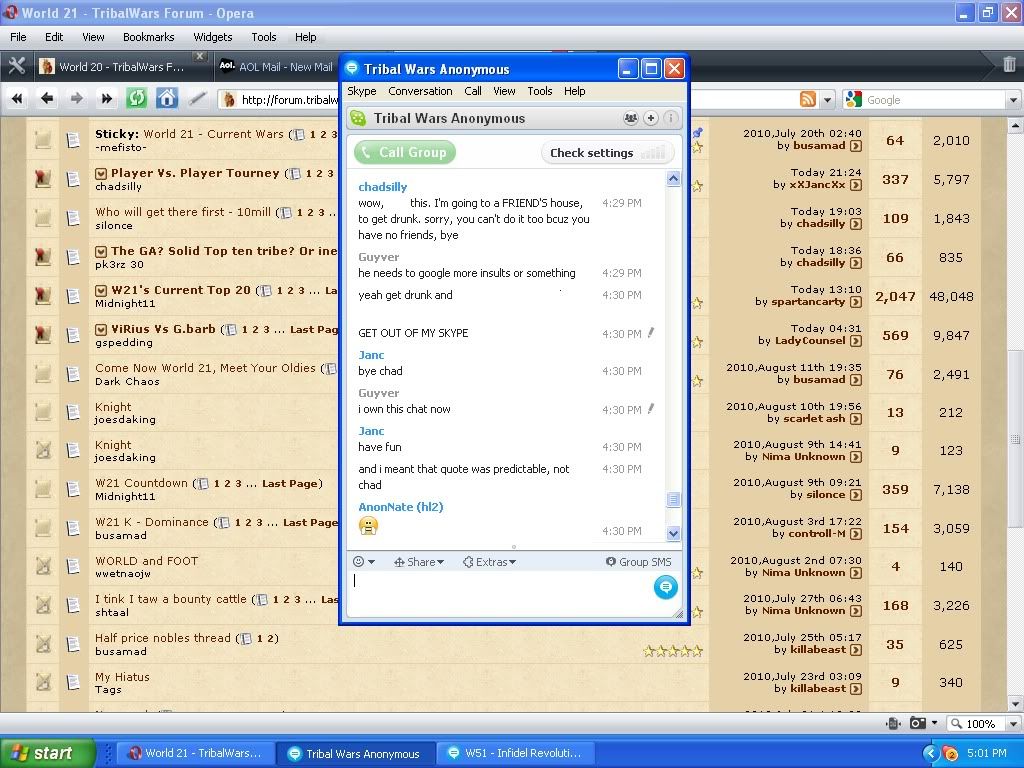Click the Skype group participants icon
Viewport: 1024px width, 768px height.
click(x=630, y=118)
